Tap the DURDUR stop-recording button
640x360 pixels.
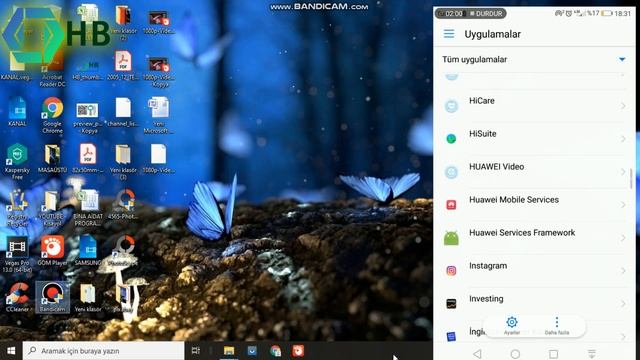point(486,13)
